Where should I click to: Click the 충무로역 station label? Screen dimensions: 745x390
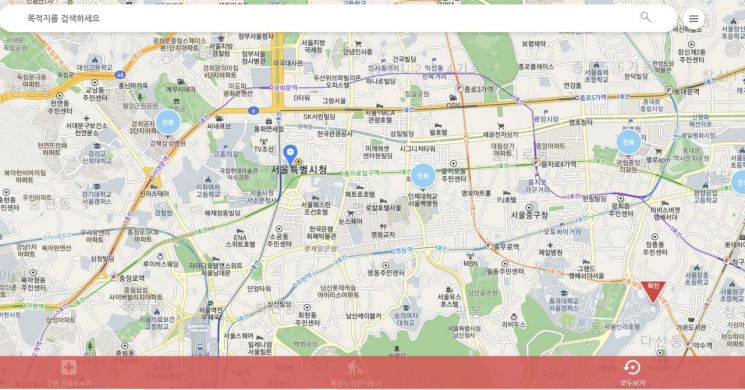(506, 247)
